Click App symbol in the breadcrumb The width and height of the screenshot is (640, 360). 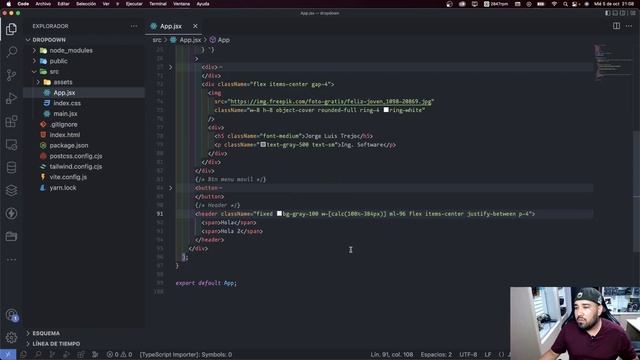click(x=223, y=40)
